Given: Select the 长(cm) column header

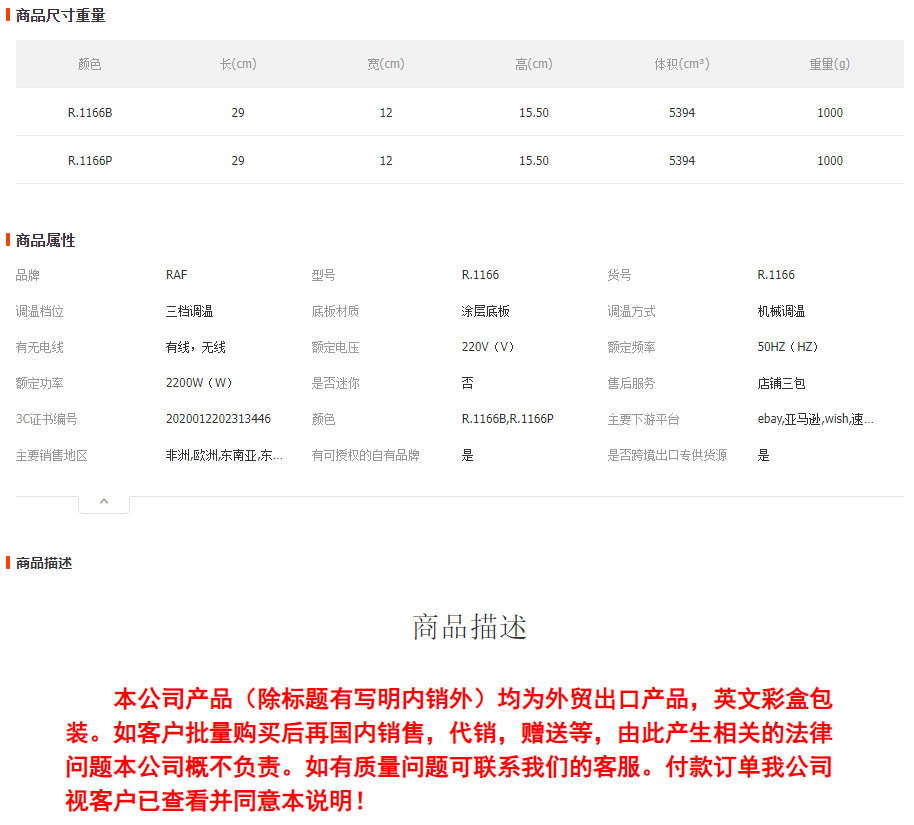Looking at the screenshot, I should coord(238,63).
